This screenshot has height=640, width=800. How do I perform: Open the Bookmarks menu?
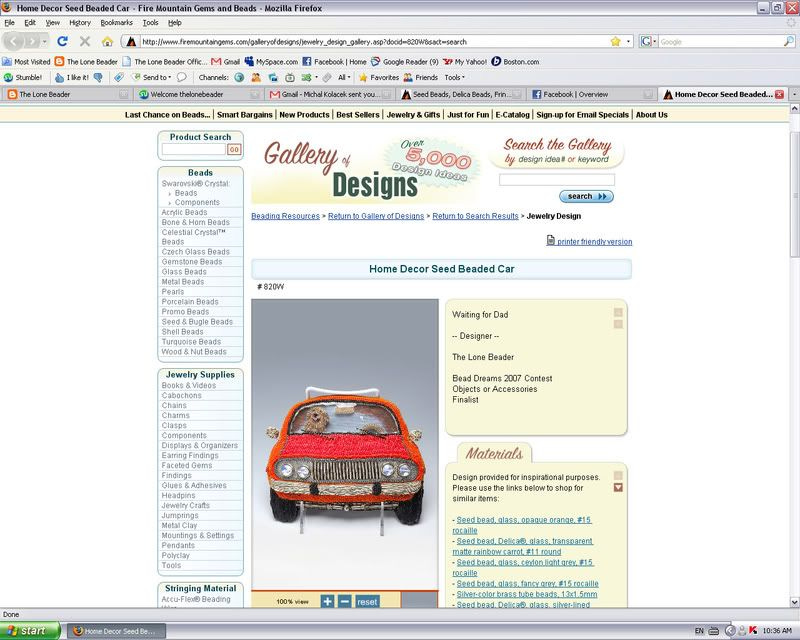116,22
